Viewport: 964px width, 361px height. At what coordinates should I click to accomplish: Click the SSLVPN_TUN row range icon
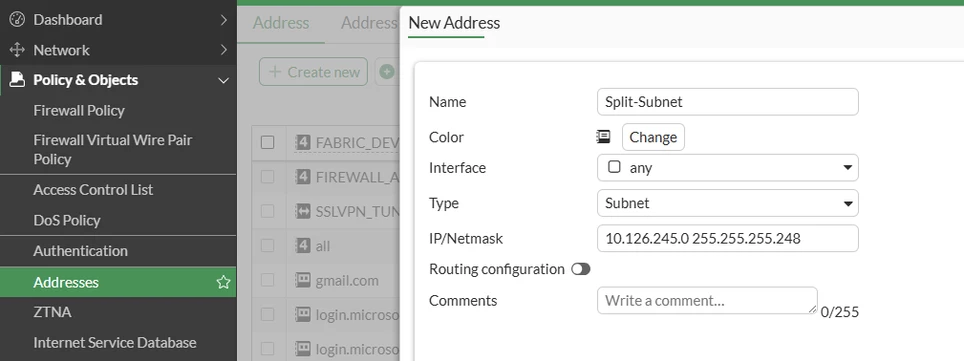(x=303, y=211)
